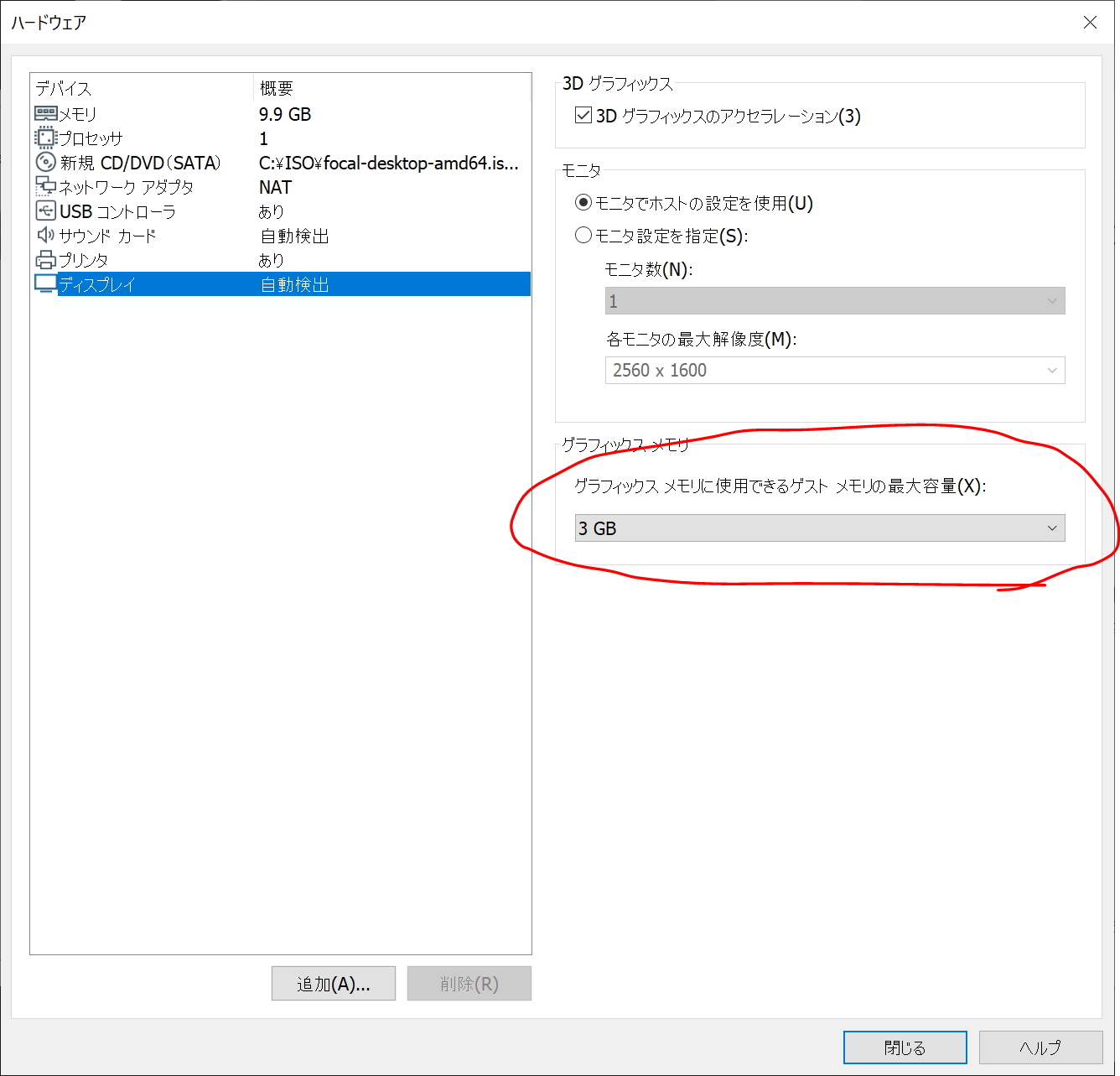
Task: Click the memory (メモリ) device icon
Action: tap(45, 113)
